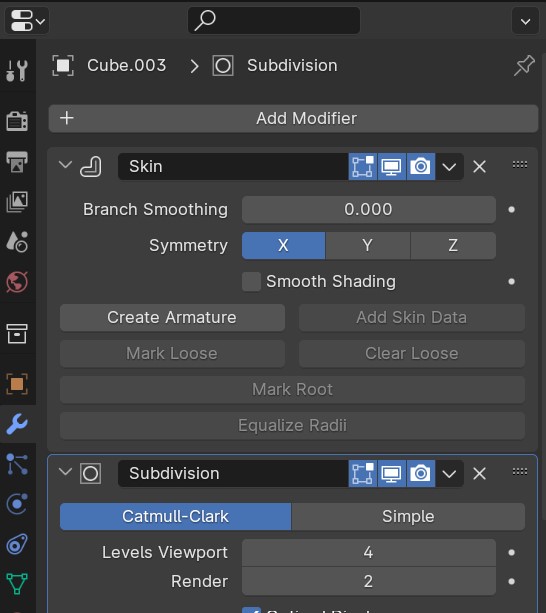Open the Object Data mesh tab
Screen dimensions: 546x613
(x=17, y=583)
